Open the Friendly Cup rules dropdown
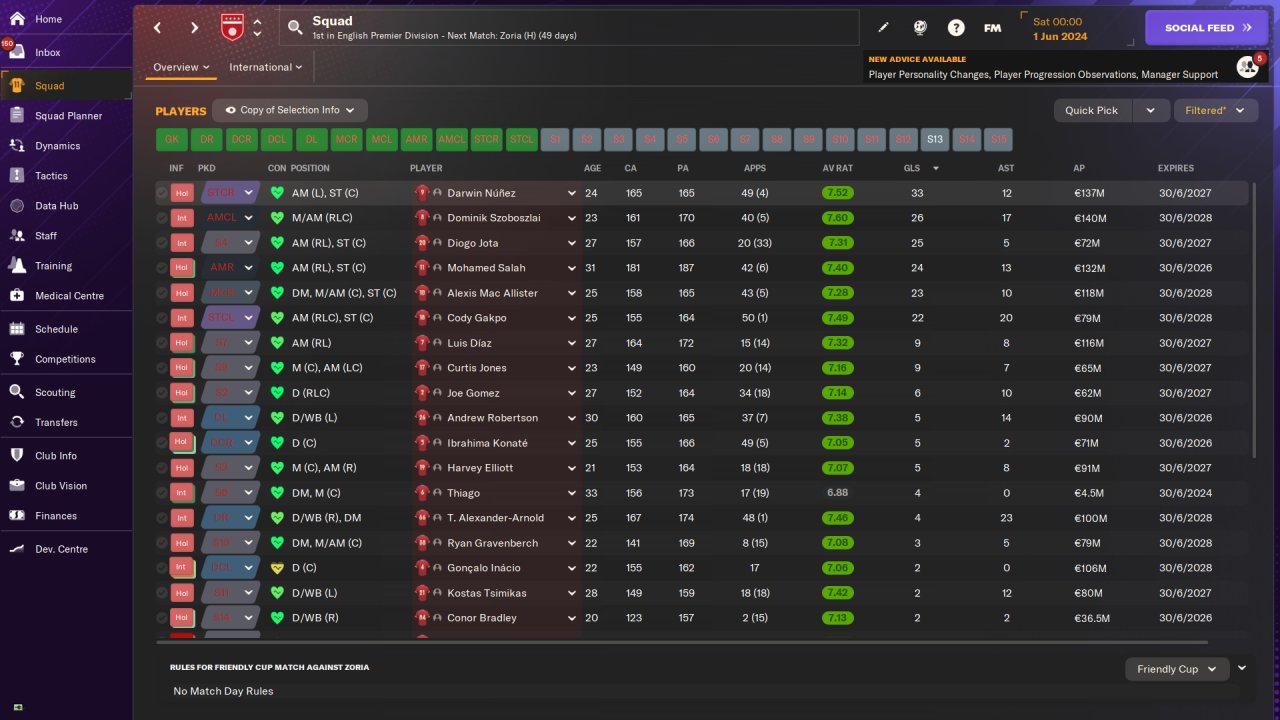Viewport: 1280px width, 720px height. pyautogui.click(x=1177, y=669)
